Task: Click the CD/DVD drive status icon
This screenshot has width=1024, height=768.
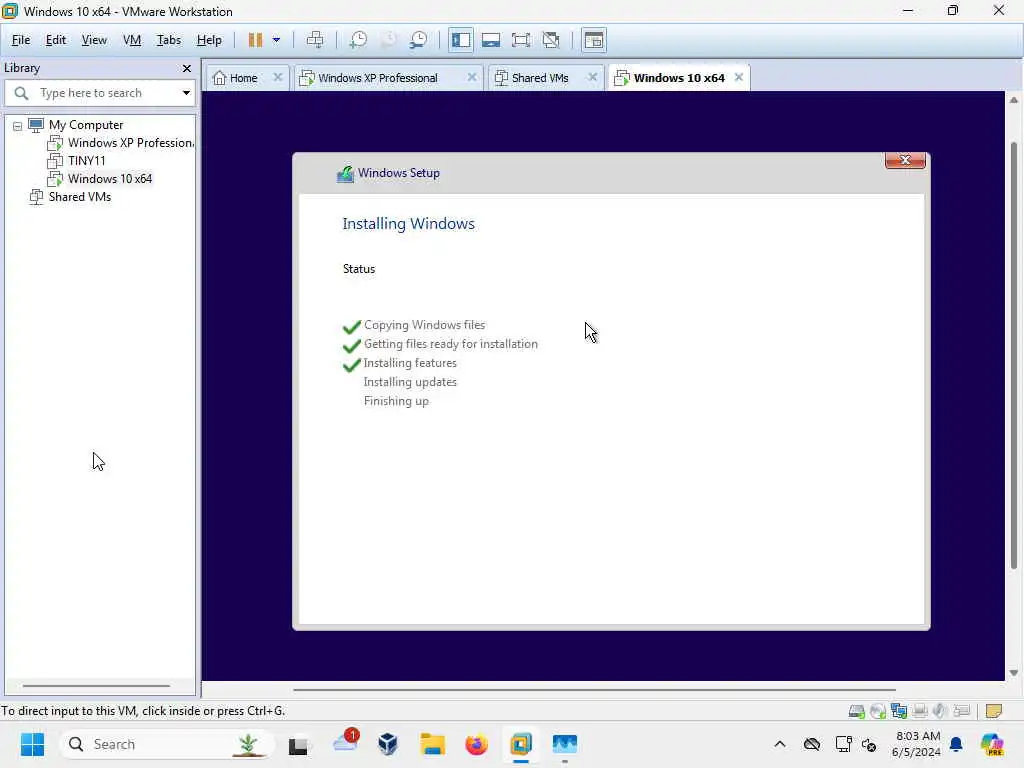Action: point(878,711)
